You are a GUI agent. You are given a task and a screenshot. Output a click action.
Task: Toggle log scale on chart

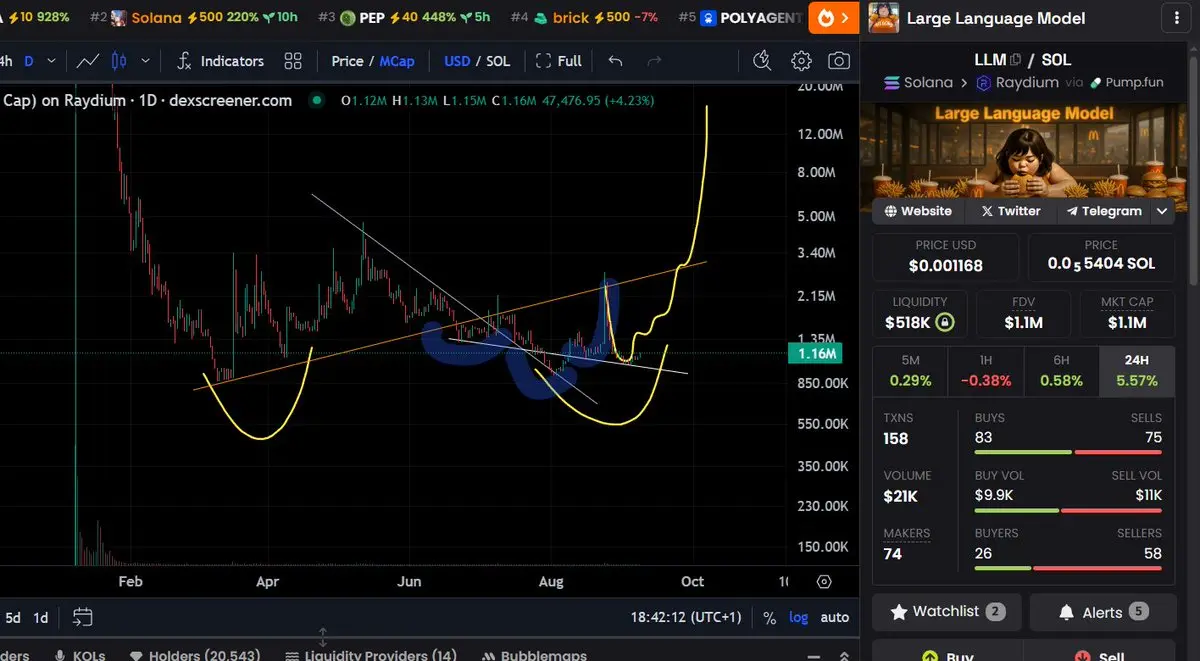click(x=798, y=617)
